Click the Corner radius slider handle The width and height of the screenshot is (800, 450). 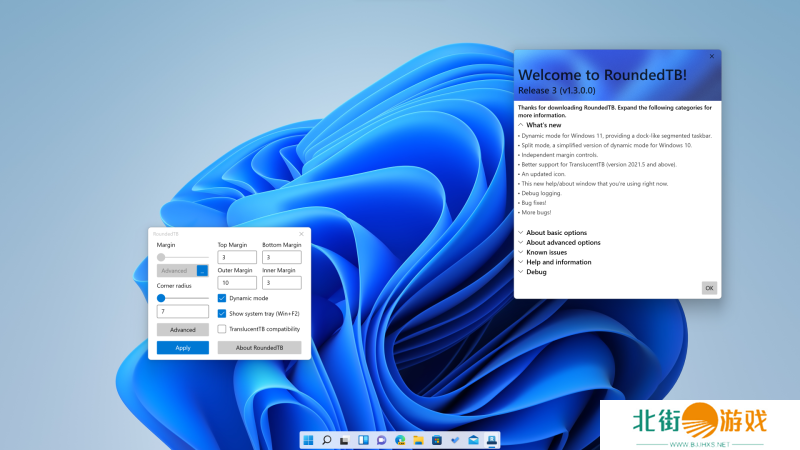pos(161,298)
